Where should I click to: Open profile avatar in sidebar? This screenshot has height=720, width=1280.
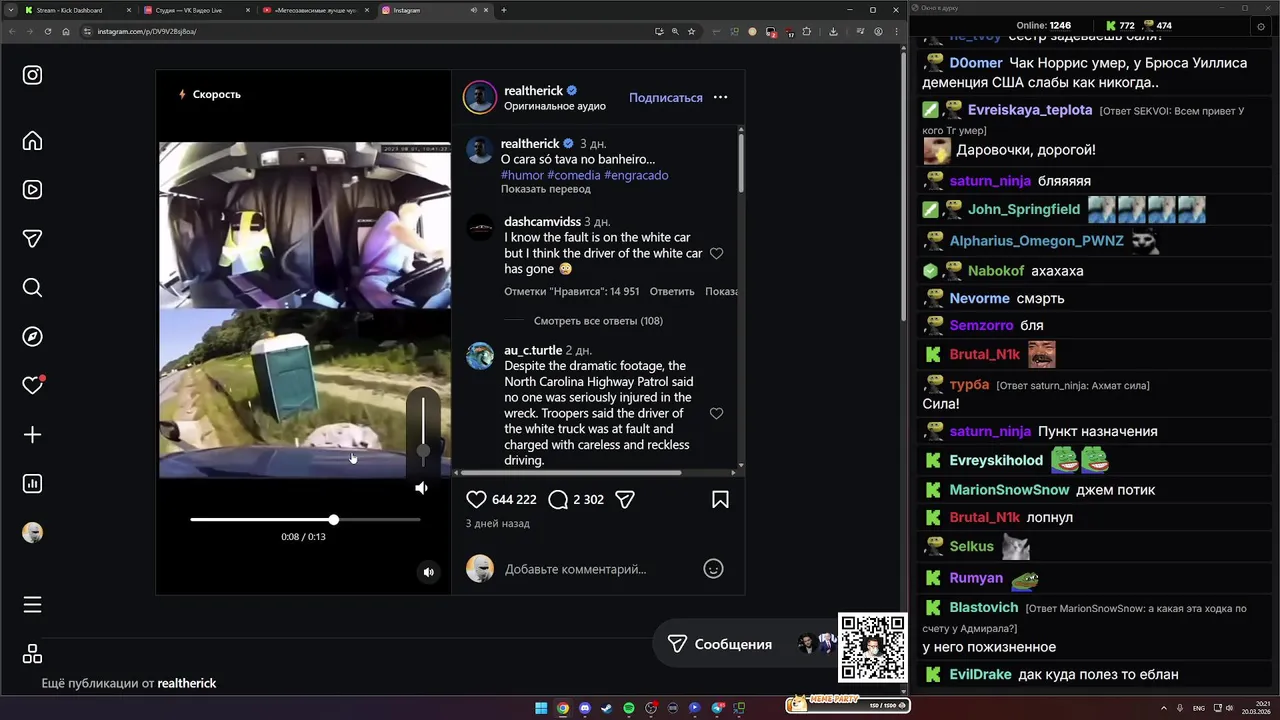coord(32,533)
